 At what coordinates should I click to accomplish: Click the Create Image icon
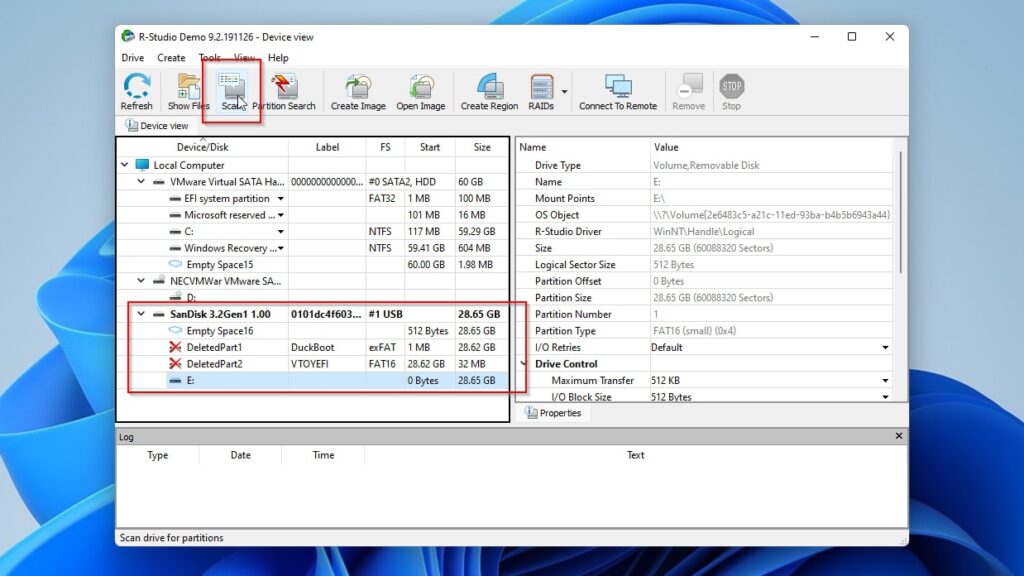point(358,91)
